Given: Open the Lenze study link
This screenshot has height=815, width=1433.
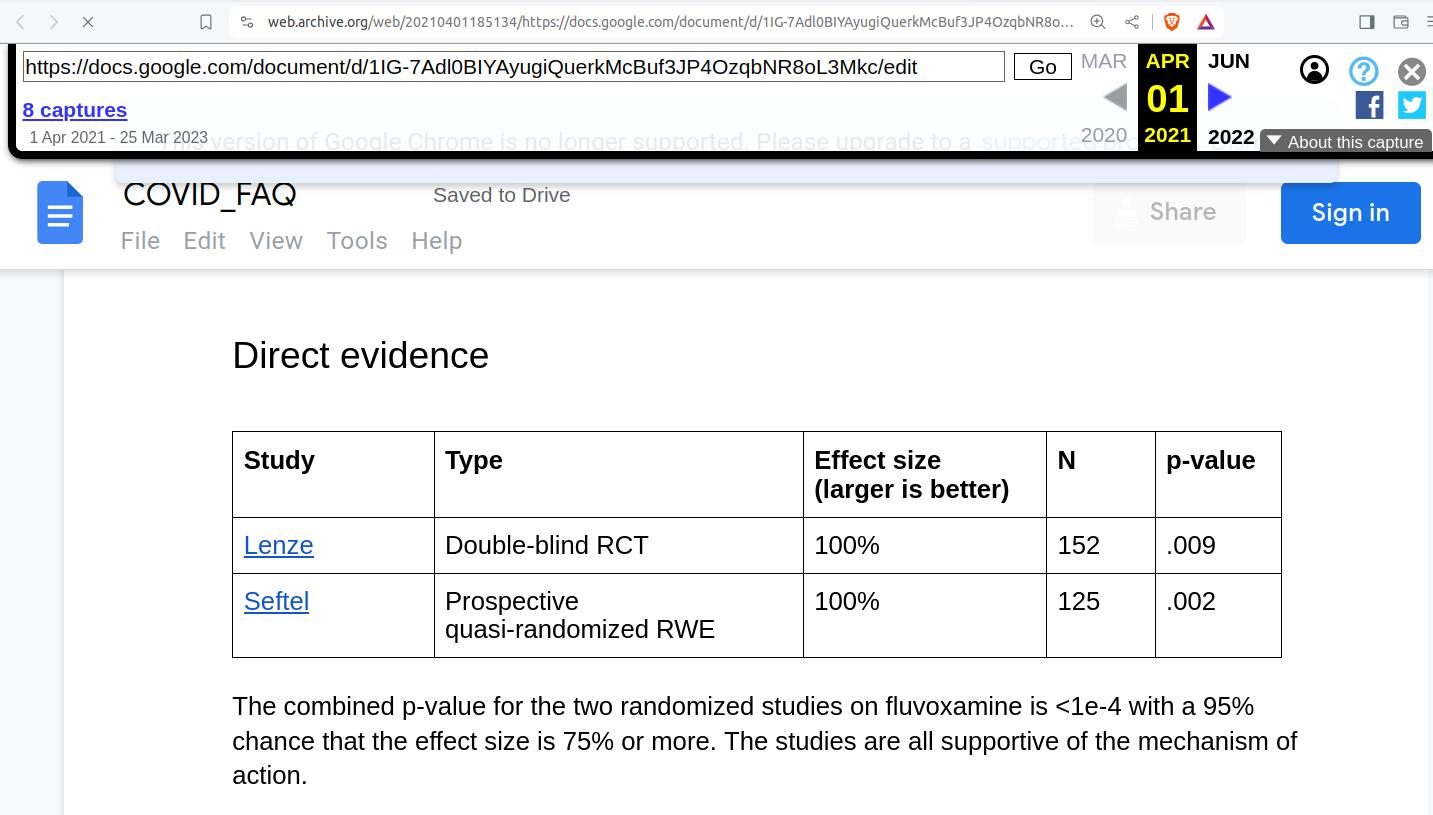Looking at the screenshot, I should [279, 545].
